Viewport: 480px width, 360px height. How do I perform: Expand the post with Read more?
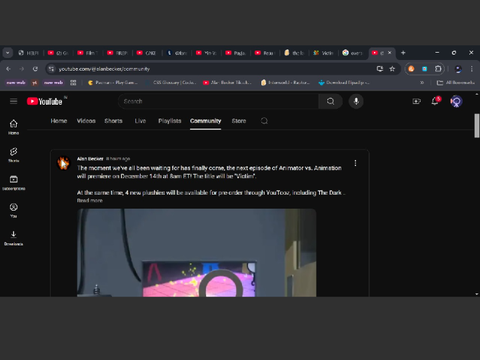click(90, 200)
